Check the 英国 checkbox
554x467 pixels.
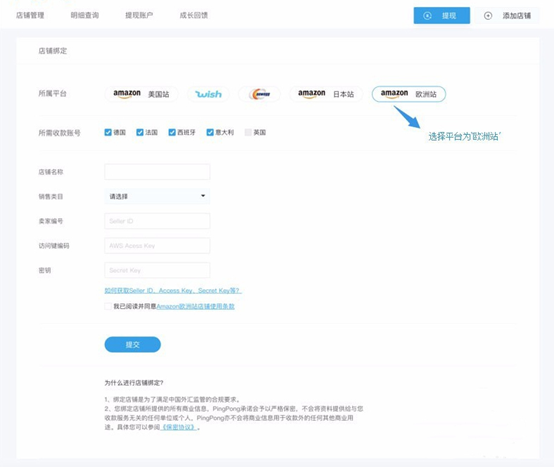coord(248,132)
